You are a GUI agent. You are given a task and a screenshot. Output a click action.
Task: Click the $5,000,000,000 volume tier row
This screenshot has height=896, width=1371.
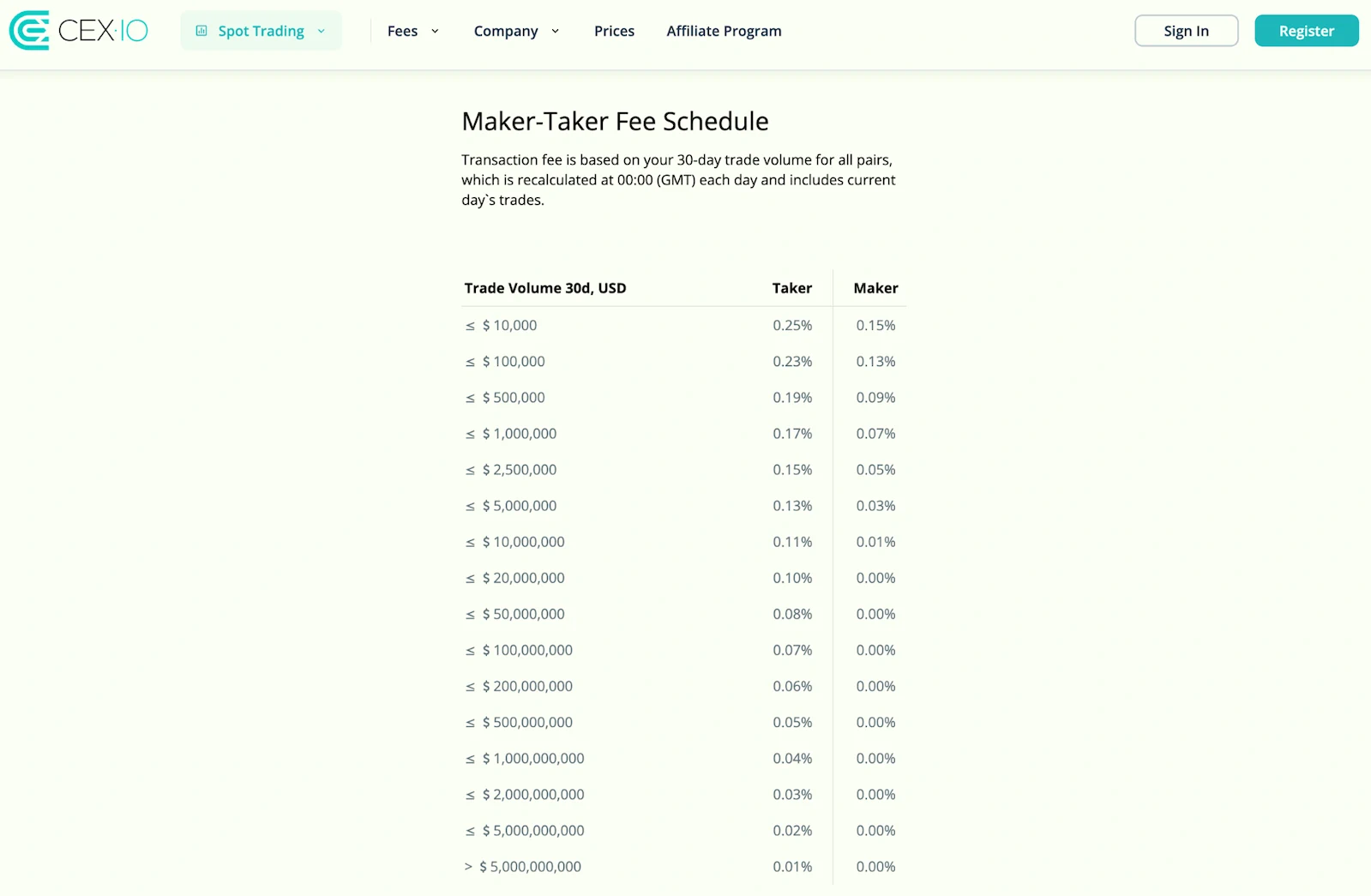pyautogui.click(x=526, y=830)
